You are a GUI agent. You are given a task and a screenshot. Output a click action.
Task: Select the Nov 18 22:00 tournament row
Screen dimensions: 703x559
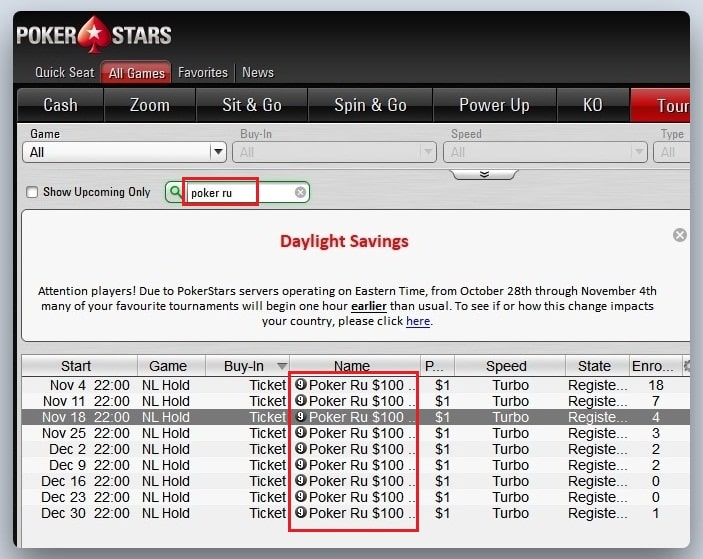tap(356, 417)
